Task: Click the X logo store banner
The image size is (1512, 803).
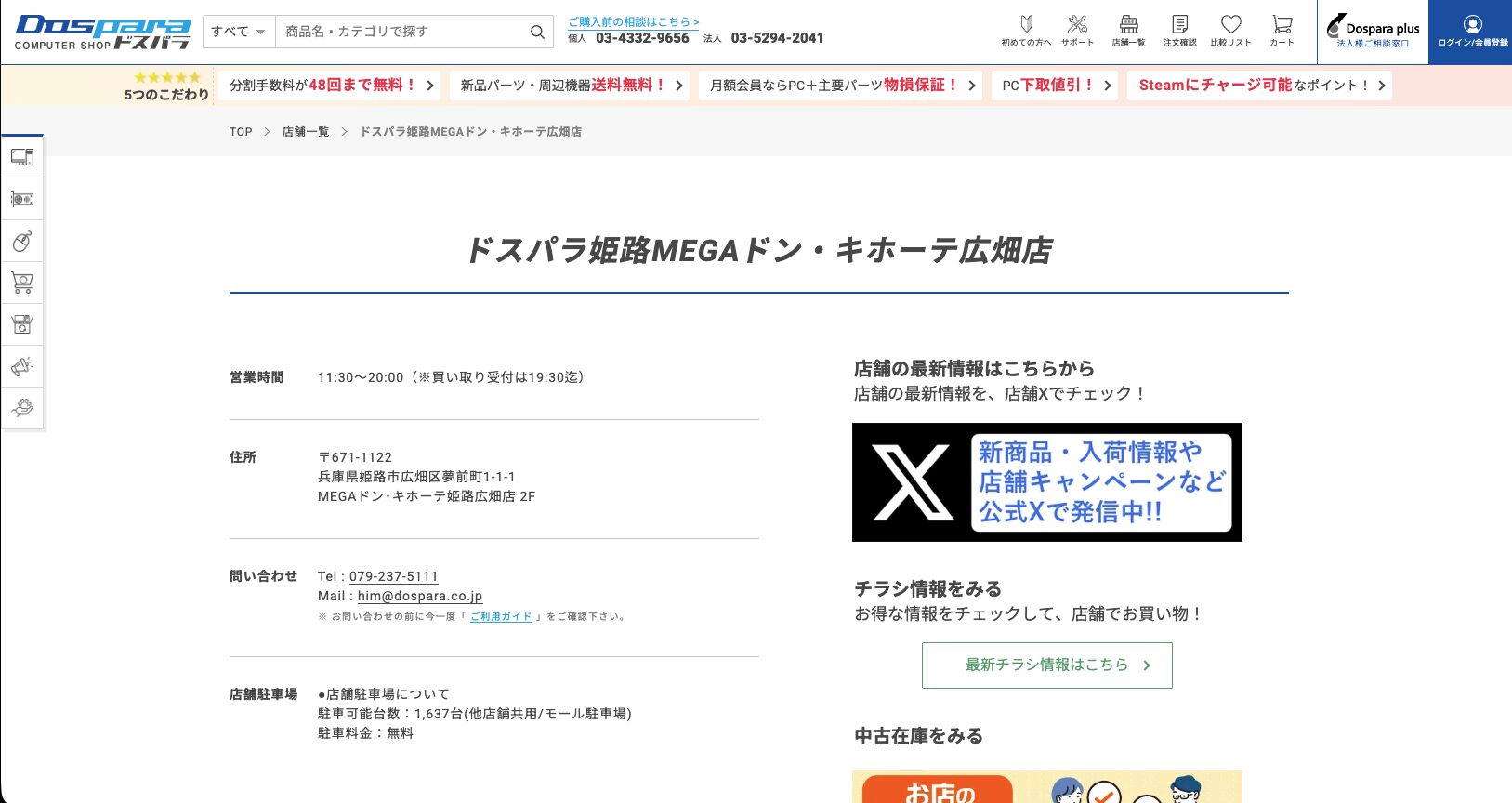Action: tap(1046, 482)
